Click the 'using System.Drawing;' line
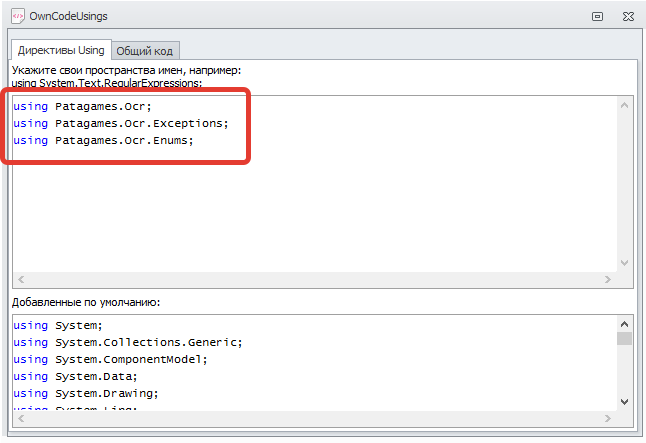 (86, 393)
